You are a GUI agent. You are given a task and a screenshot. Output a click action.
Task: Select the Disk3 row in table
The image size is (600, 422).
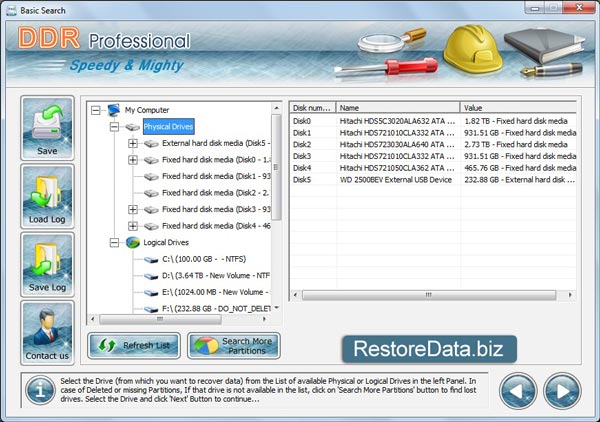[433, 156]
